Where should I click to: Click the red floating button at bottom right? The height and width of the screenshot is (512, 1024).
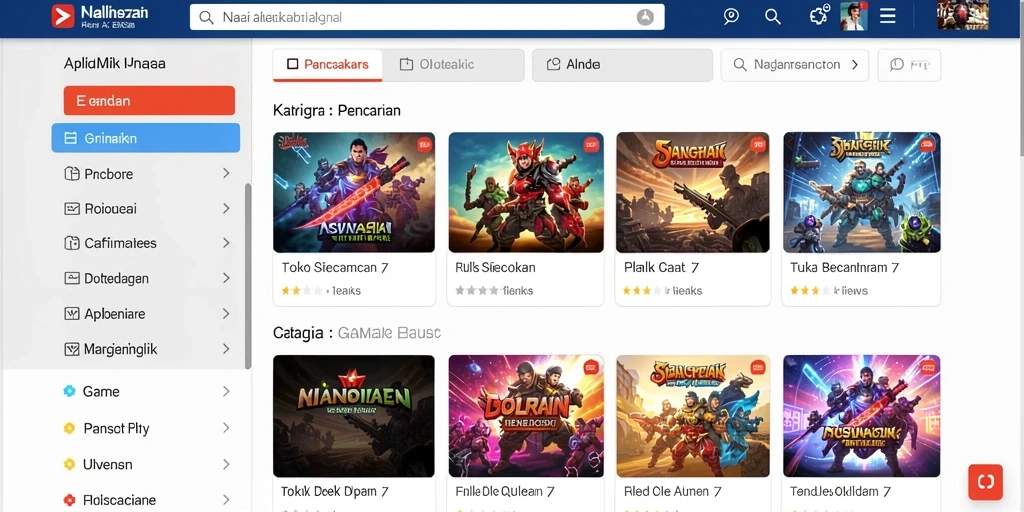click(985, 482)
